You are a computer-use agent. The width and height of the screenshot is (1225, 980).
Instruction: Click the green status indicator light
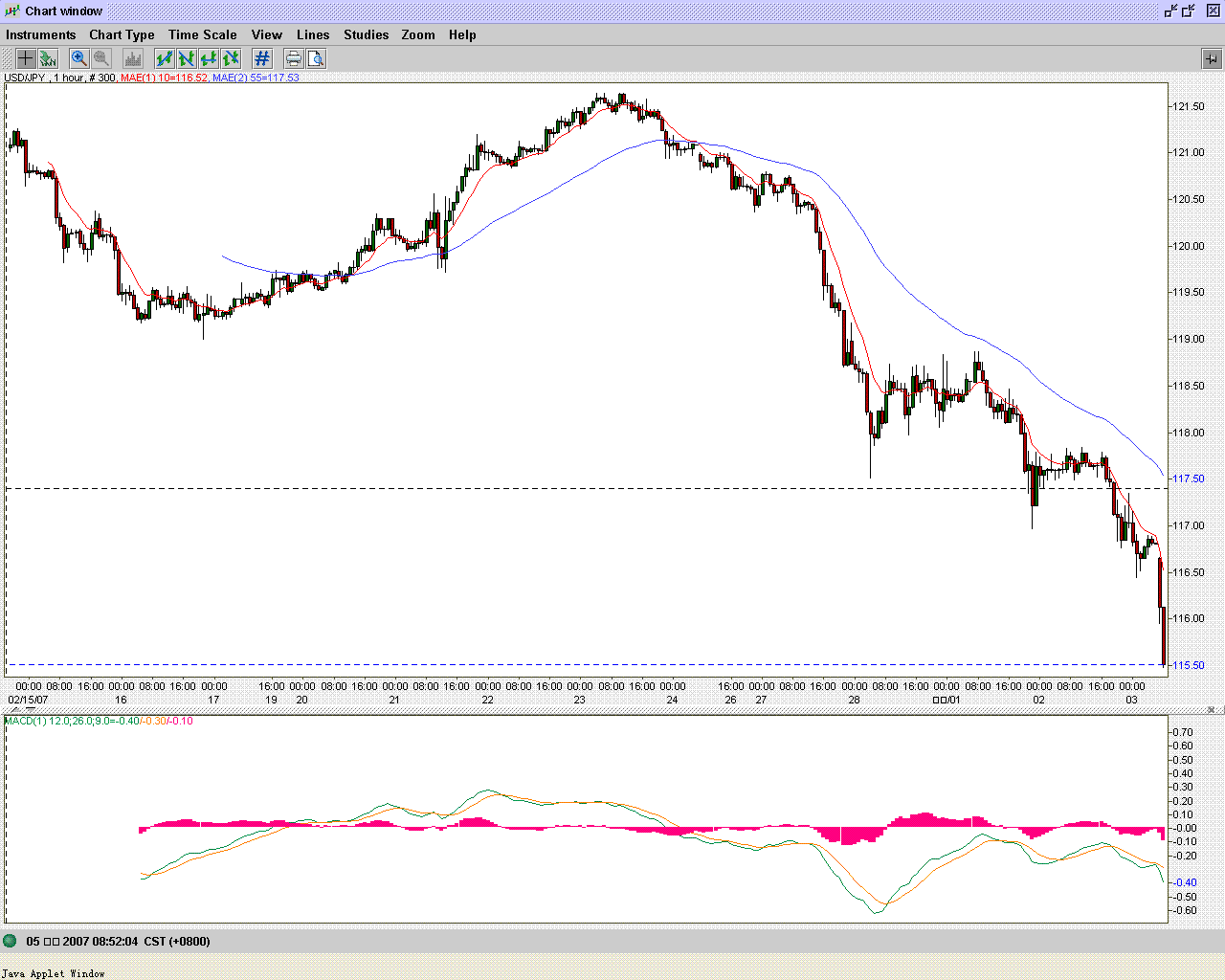point(11,941)
